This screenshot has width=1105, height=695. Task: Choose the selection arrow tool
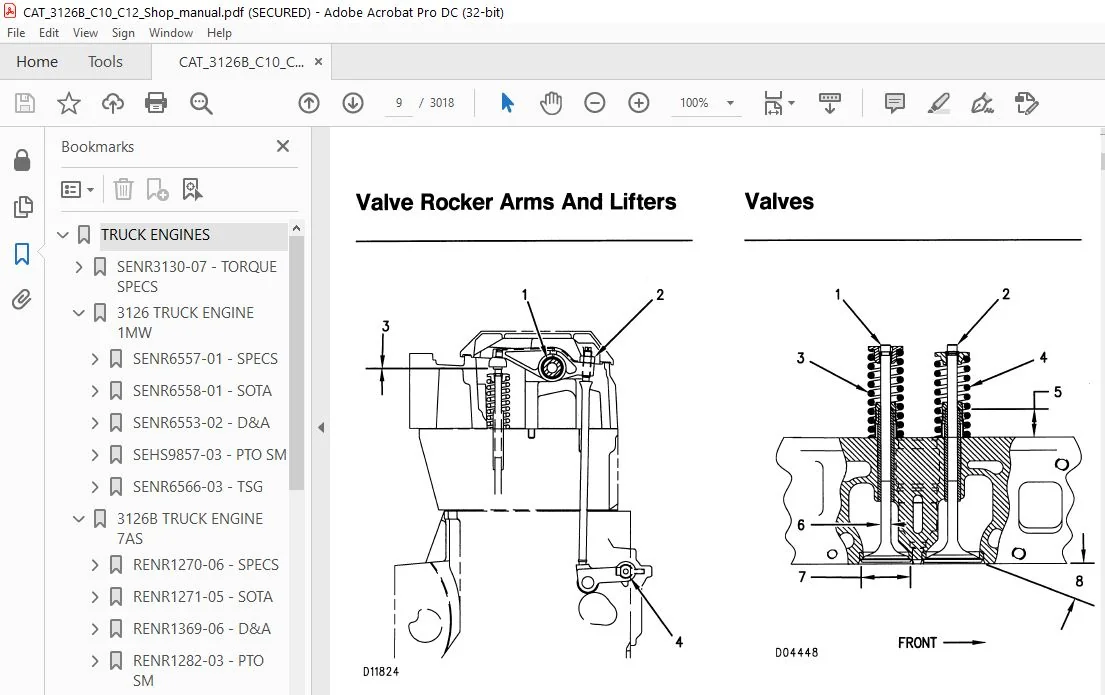507,104
